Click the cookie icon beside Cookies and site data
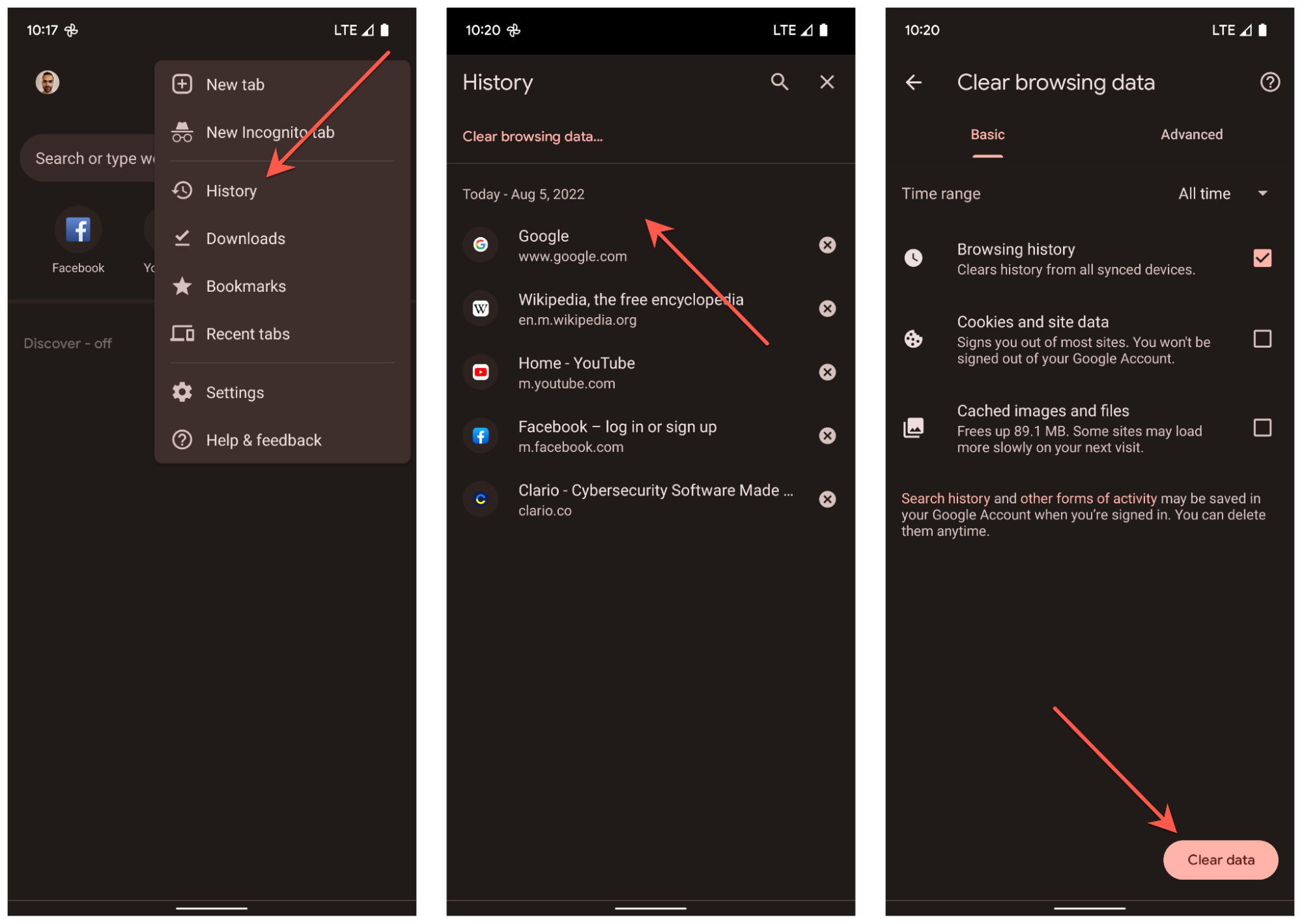1302x924 pixels. 914,339
